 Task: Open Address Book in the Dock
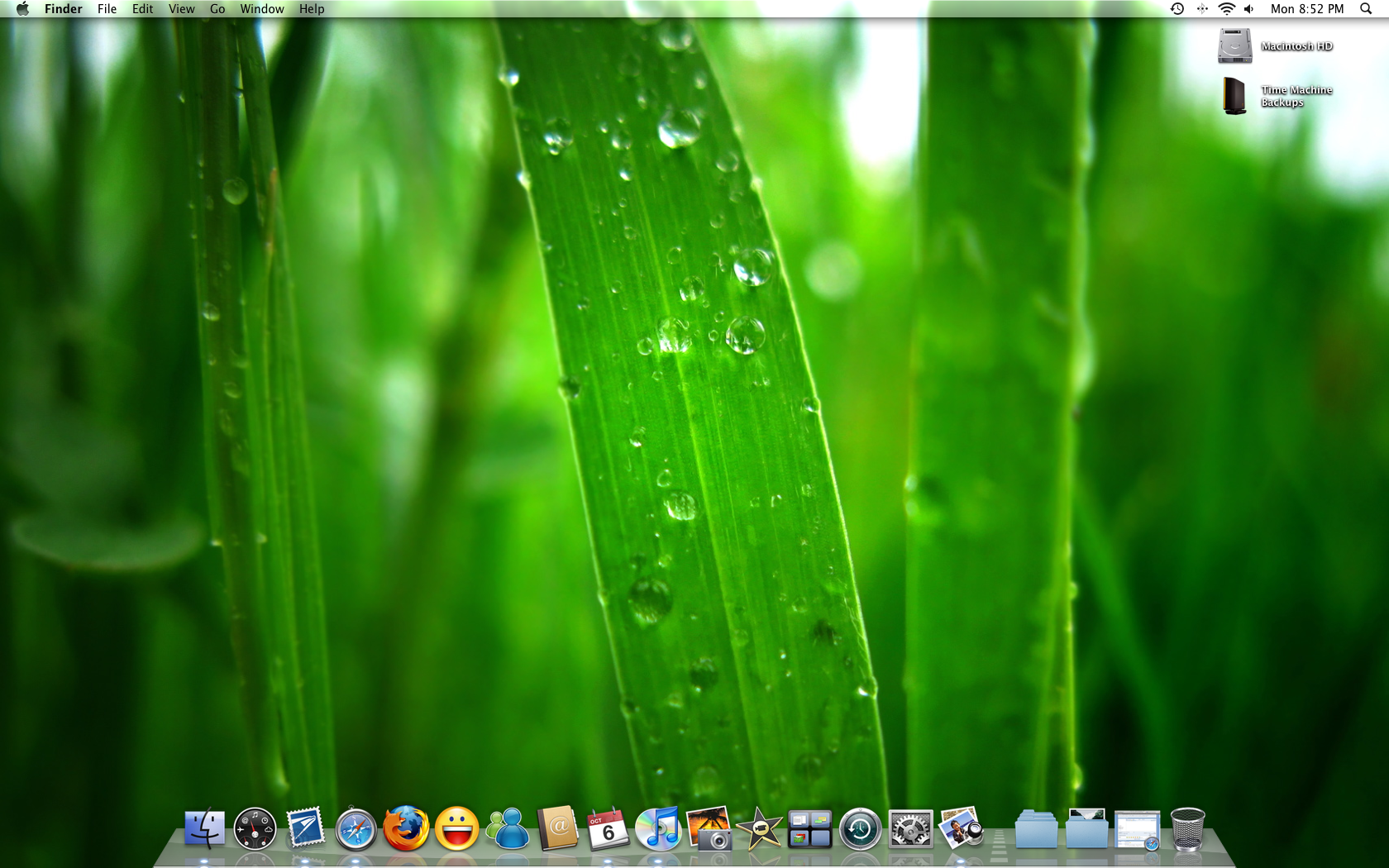(557, 828)
